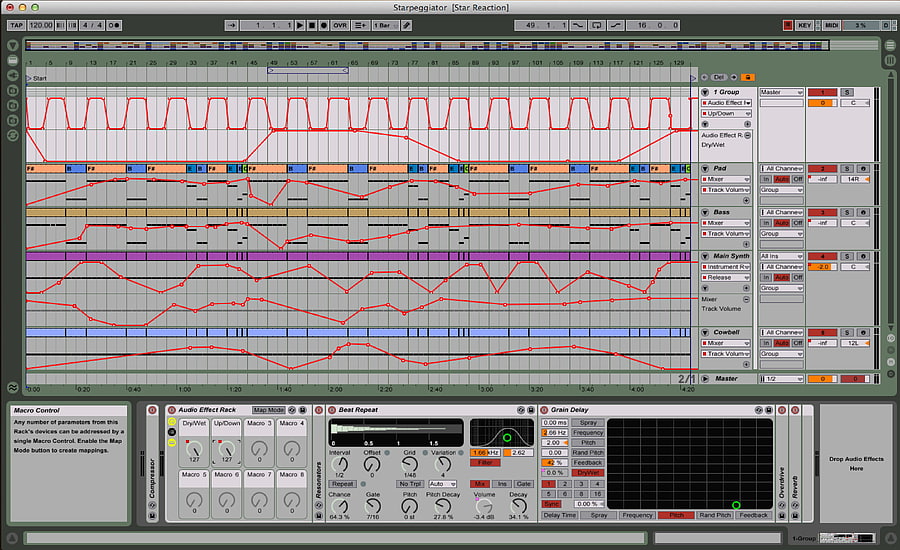The height and width of the screenshot is (550, 900).
Task: Click the transport Stop button
Action: click(312, 25)
